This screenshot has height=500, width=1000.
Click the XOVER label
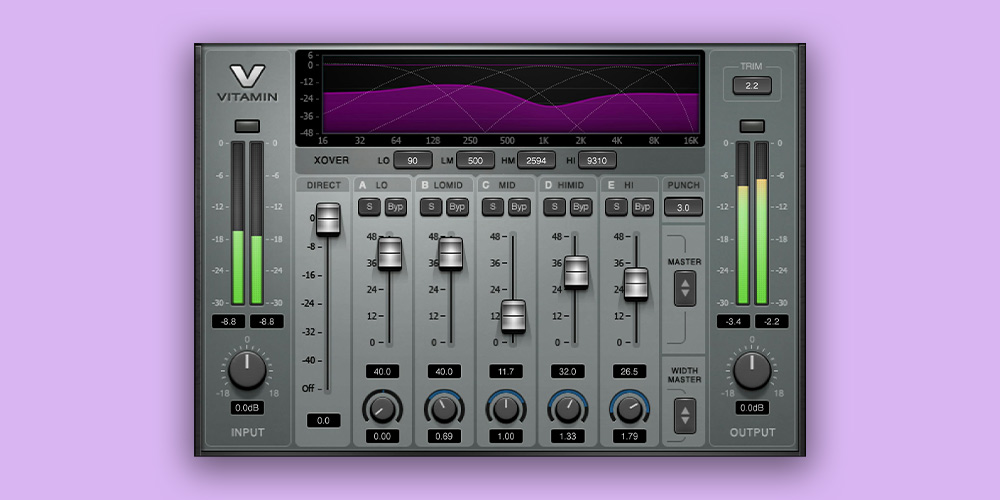pyautogui.click(x=332, y=160)
